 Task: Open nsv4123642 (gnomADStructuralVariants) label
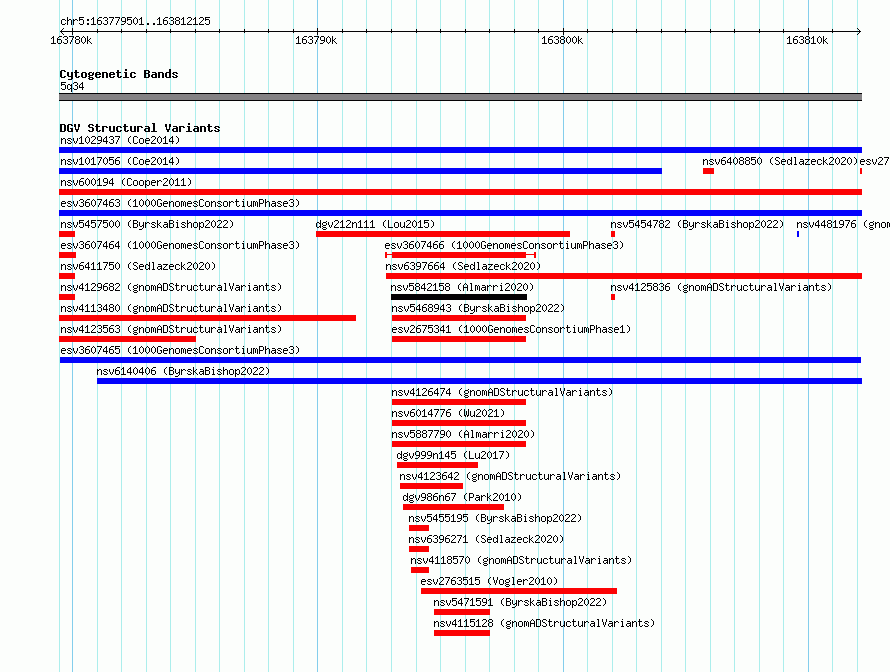pos(510,476)
